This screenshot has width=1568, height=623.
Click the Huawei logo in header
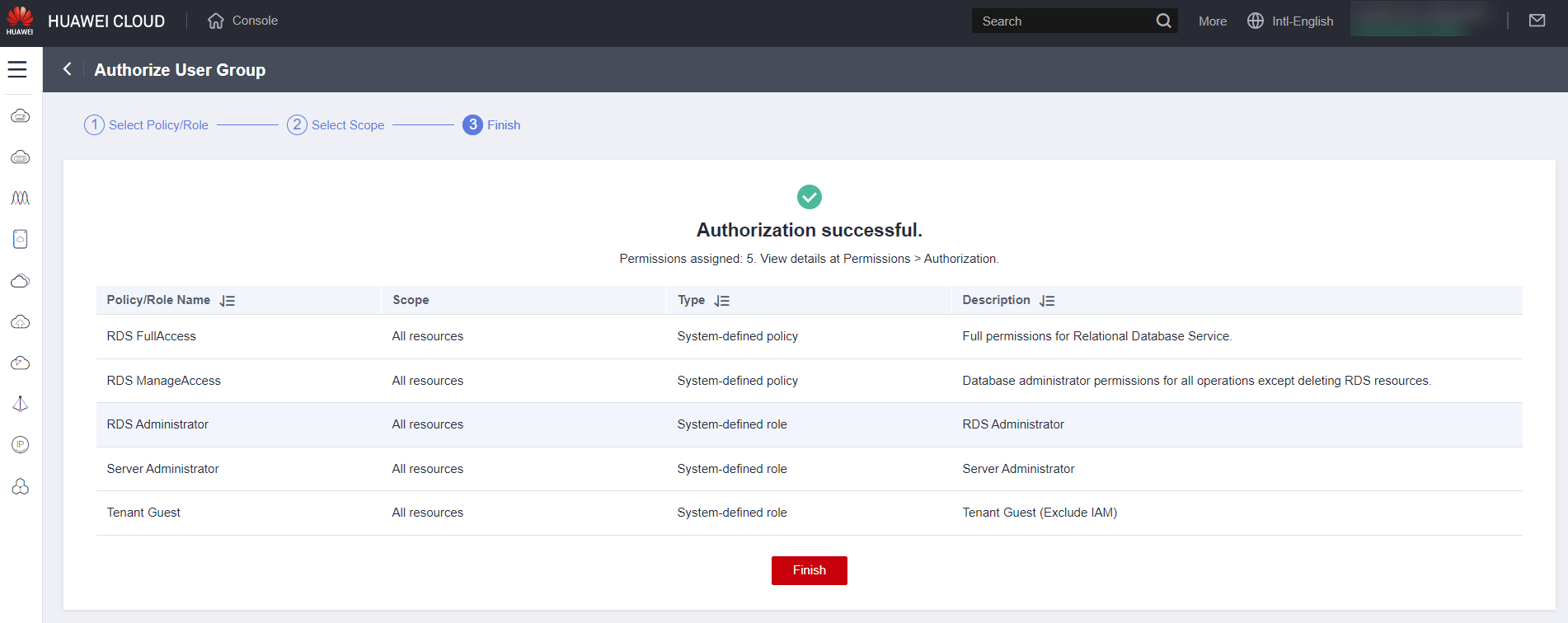pyautogui.click(x=20, y=21)
